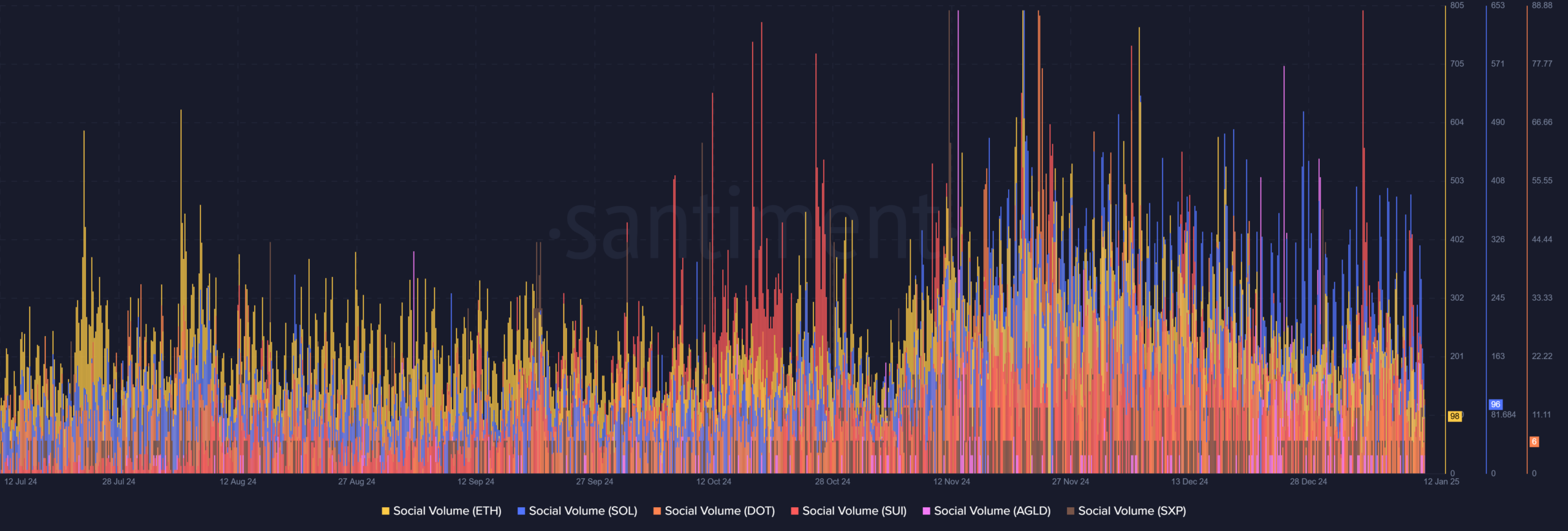
Task: Click the orange 6 value badge
Action: [x=1534, y=442]
